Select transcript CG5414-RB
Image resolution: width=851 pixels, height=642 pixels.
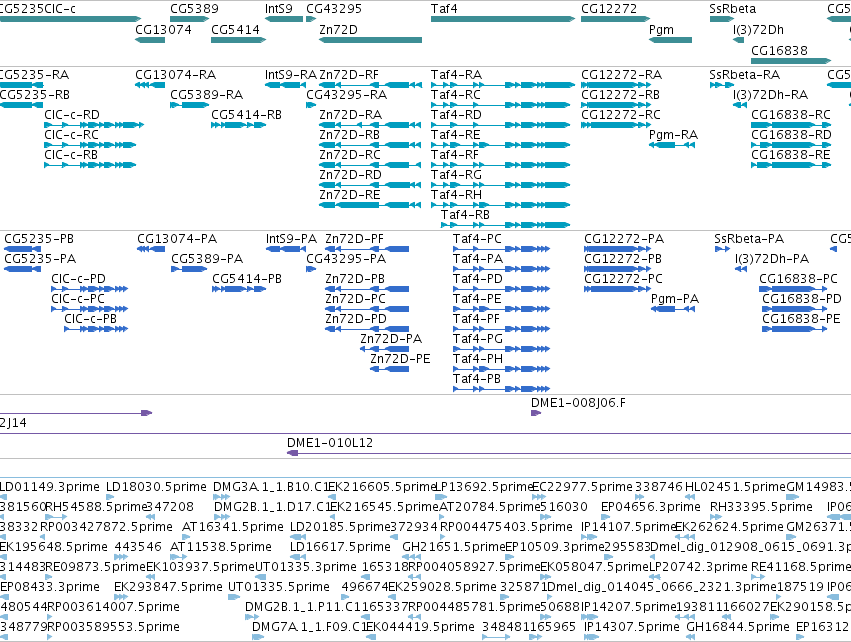point(246,115)
